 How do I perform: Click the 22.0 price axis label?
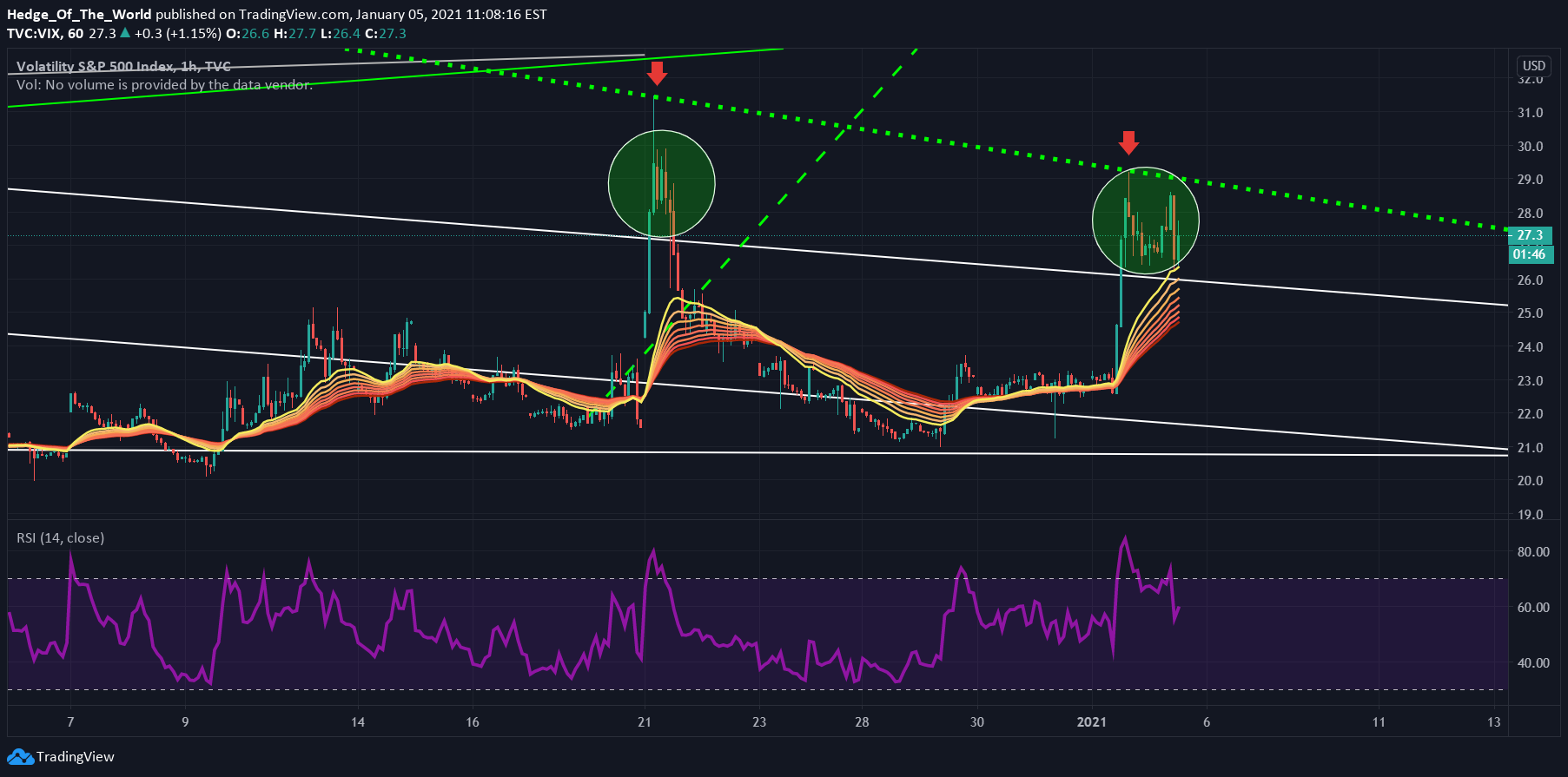(1531, 414)
